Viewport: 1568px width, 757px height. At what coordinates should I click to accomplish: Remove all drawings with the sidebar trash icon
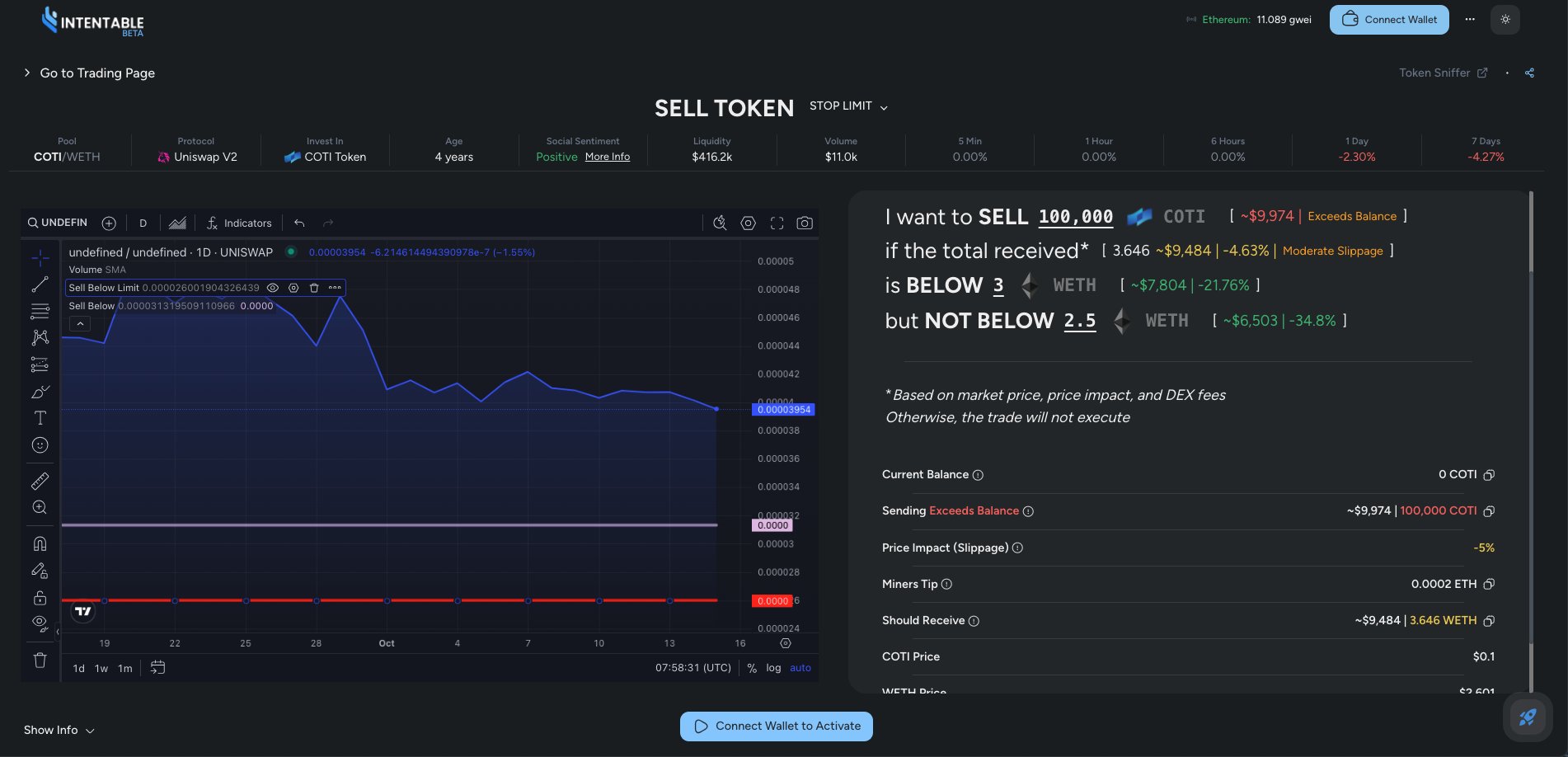40,660
